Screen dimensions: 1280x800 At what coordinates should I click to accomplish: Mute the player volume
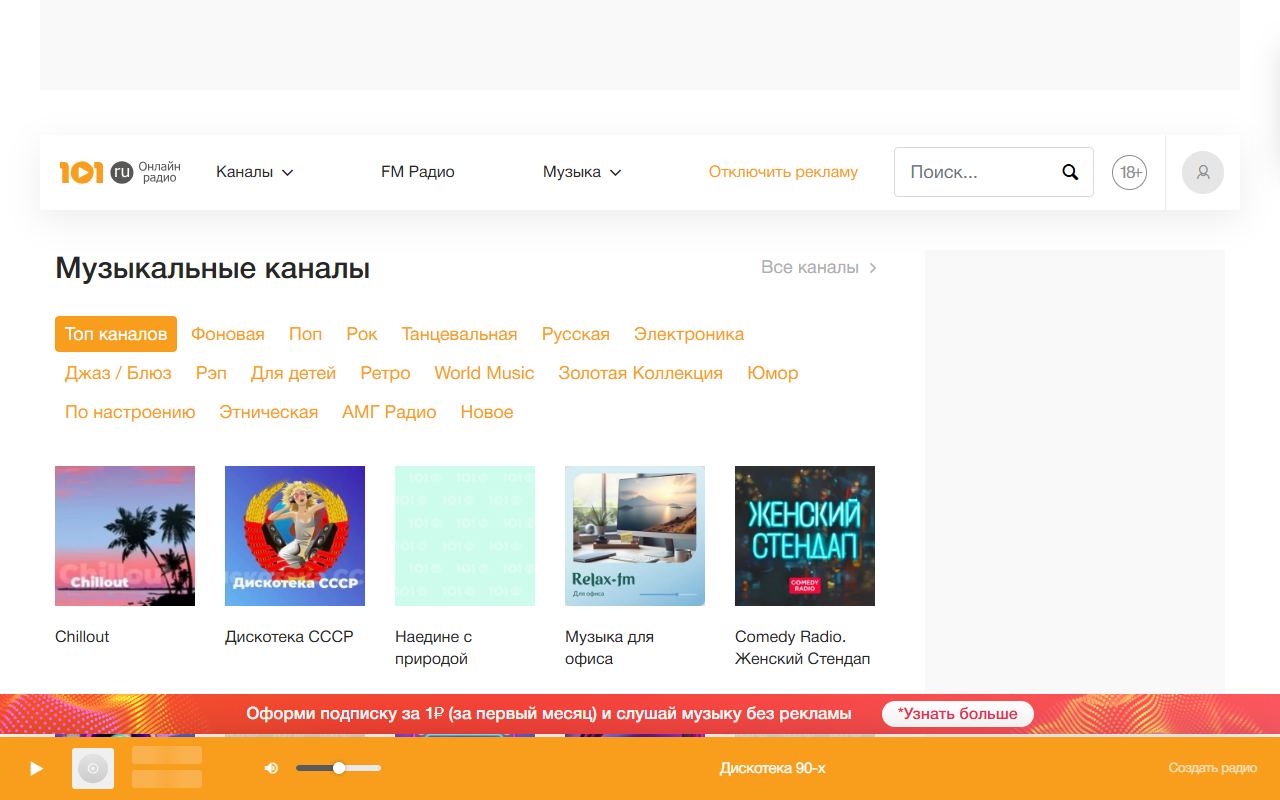tap(271, 768)
